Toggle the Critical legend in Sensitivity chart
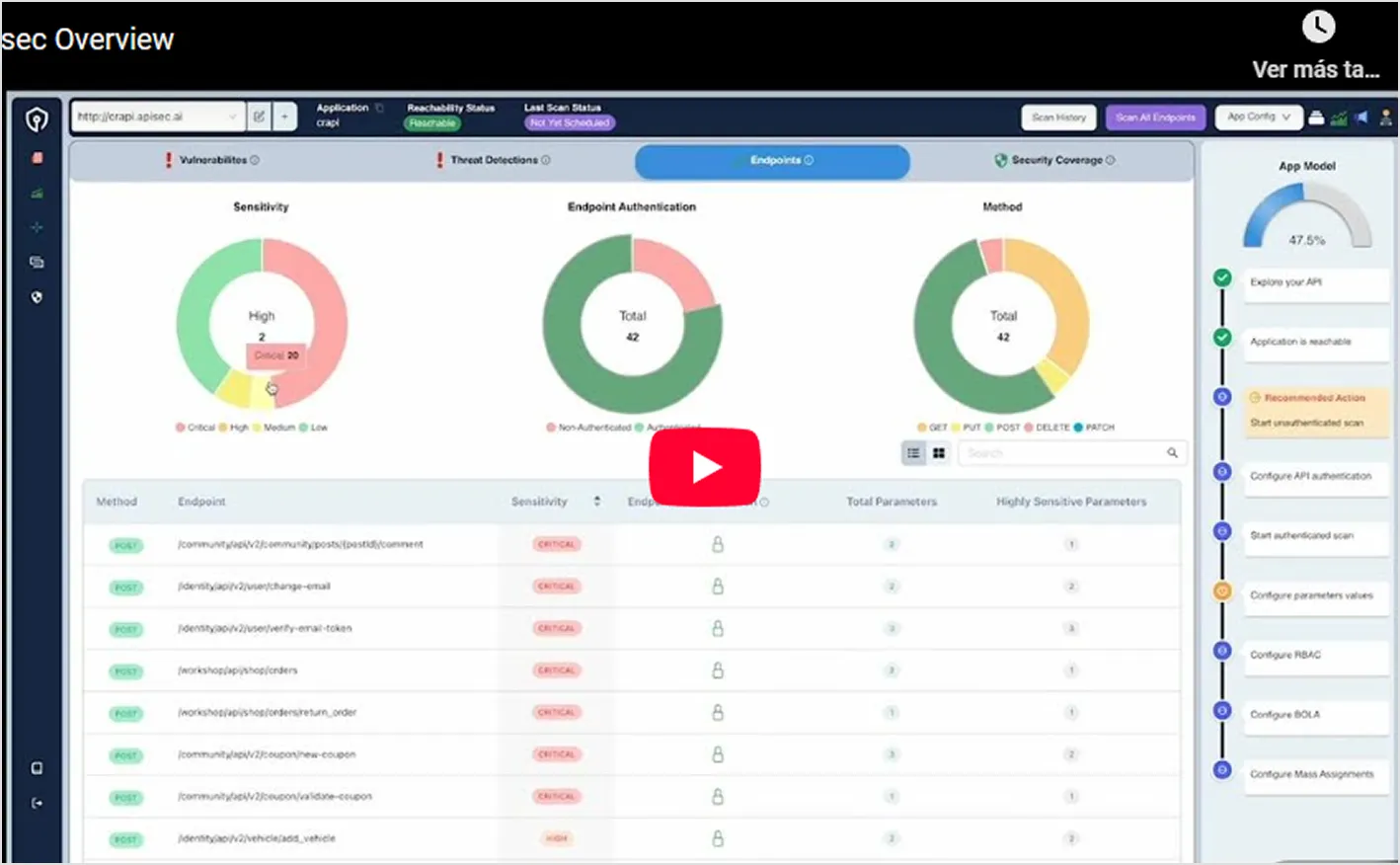The width and height of the screenshot is (1400, 865). point(195,428)
